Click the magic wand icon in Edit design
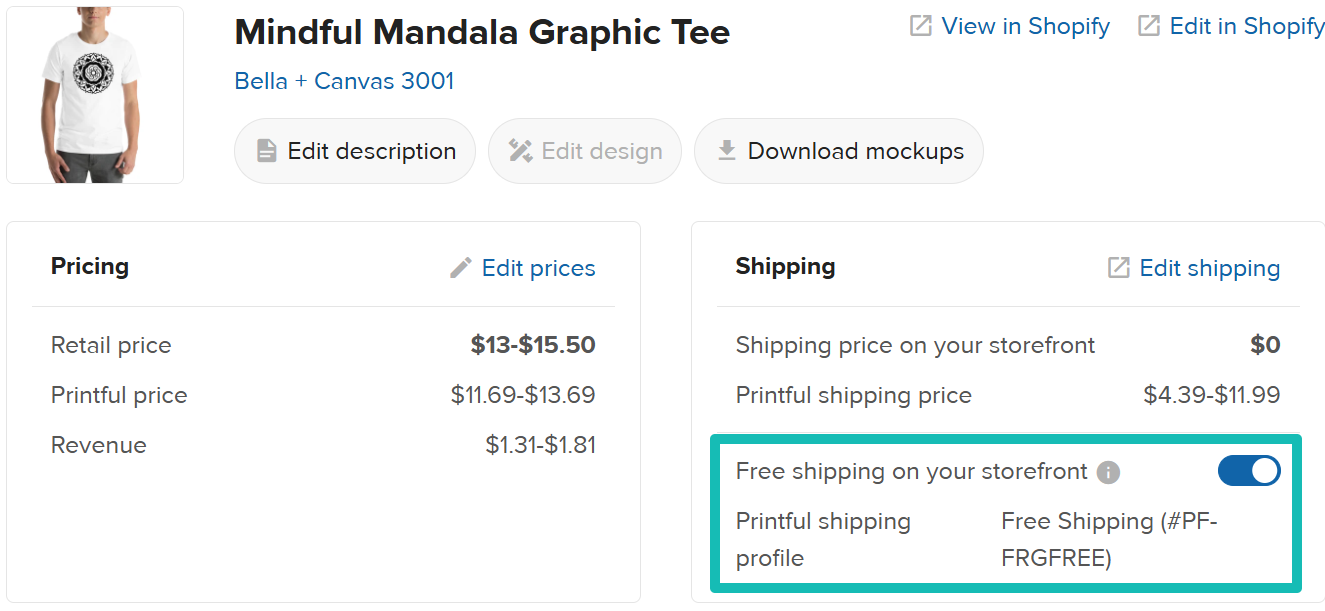The height and width of the screenshot is (611, 1325). (520, 151)
